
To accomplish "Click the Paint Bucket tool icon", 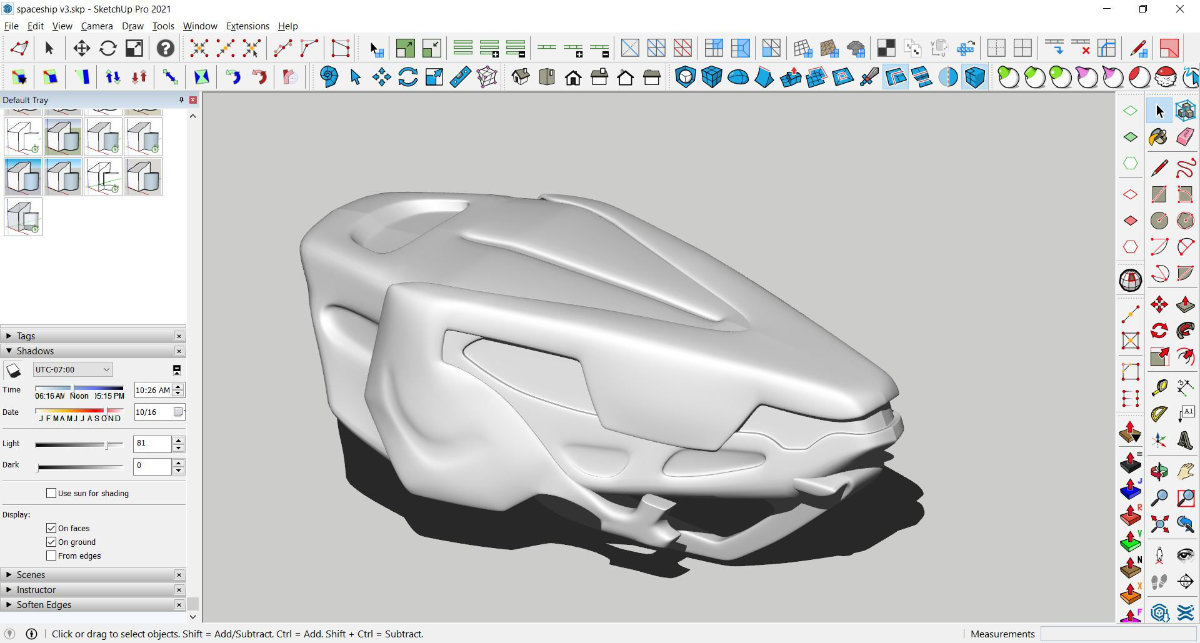I will [1159, 137].
